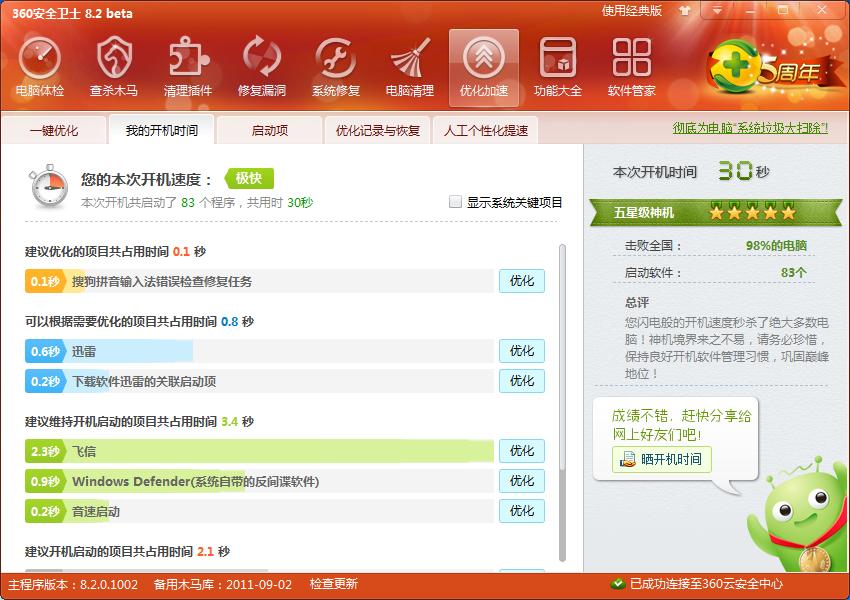The image size is (850, 600).
Task: Click 98%的电脑 value
Action: tap(776, 246)
